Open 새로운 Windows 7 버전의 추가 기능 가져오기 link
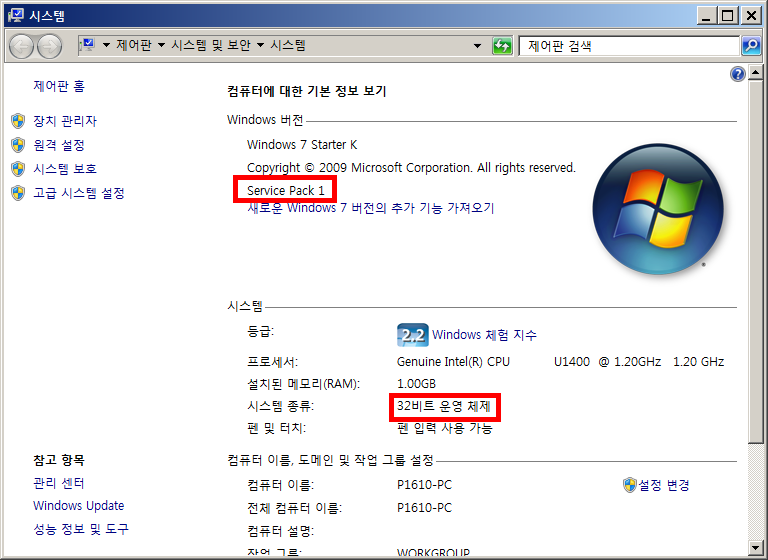 click(371, 208)
